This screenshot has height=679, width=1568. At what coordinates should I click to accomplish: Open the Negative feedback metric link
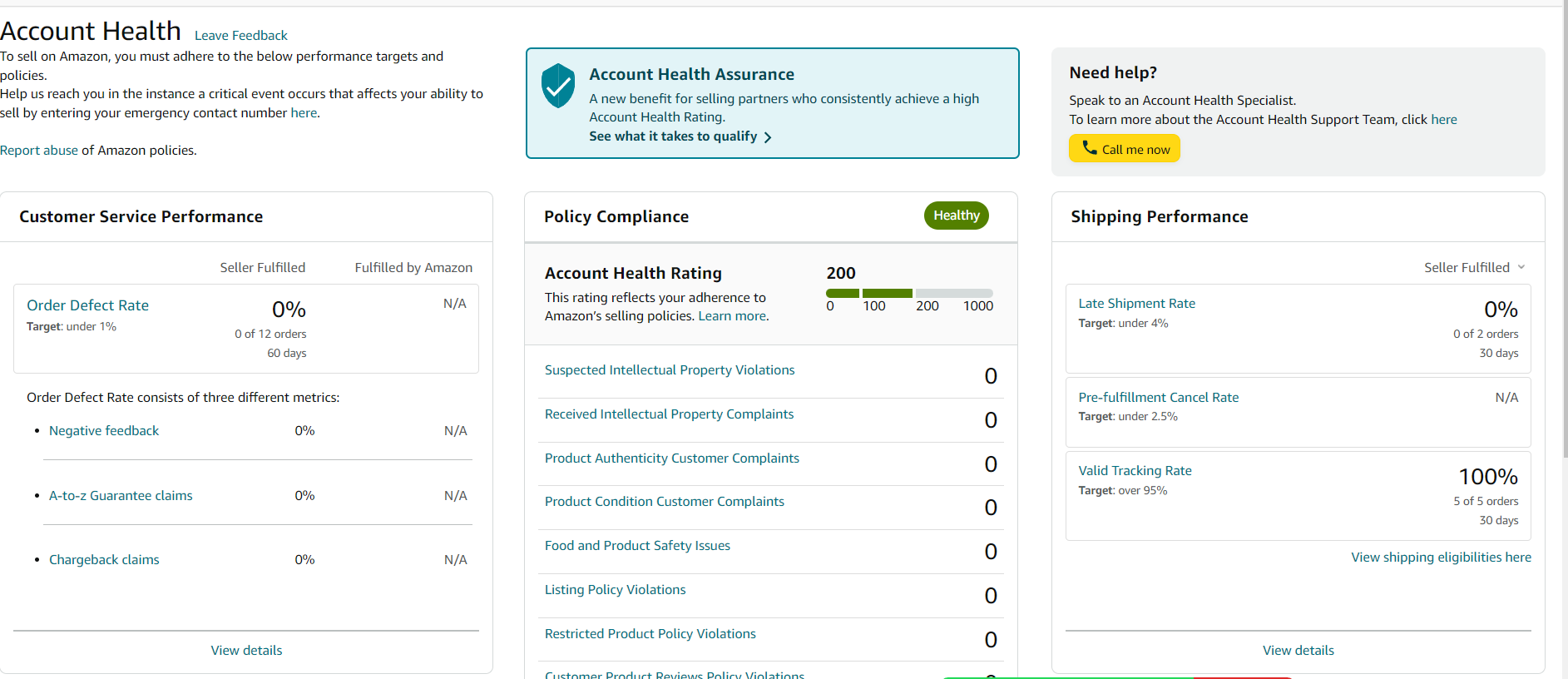click(x=104, y=431)
